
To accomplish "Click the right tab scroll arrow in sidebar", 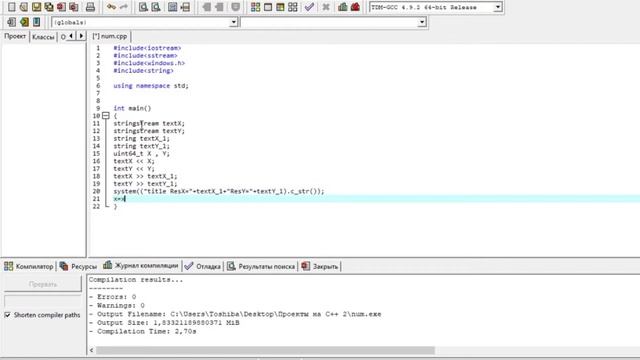I will pos(81,36).
